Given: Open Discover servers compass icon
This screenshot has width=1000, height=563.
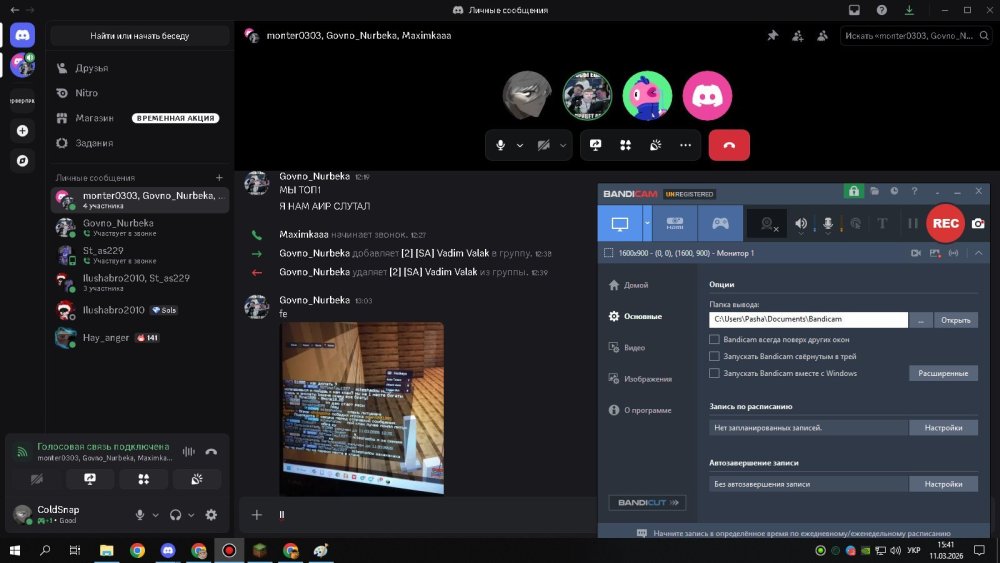Looking at the screenshot, I should coord(22,161).
